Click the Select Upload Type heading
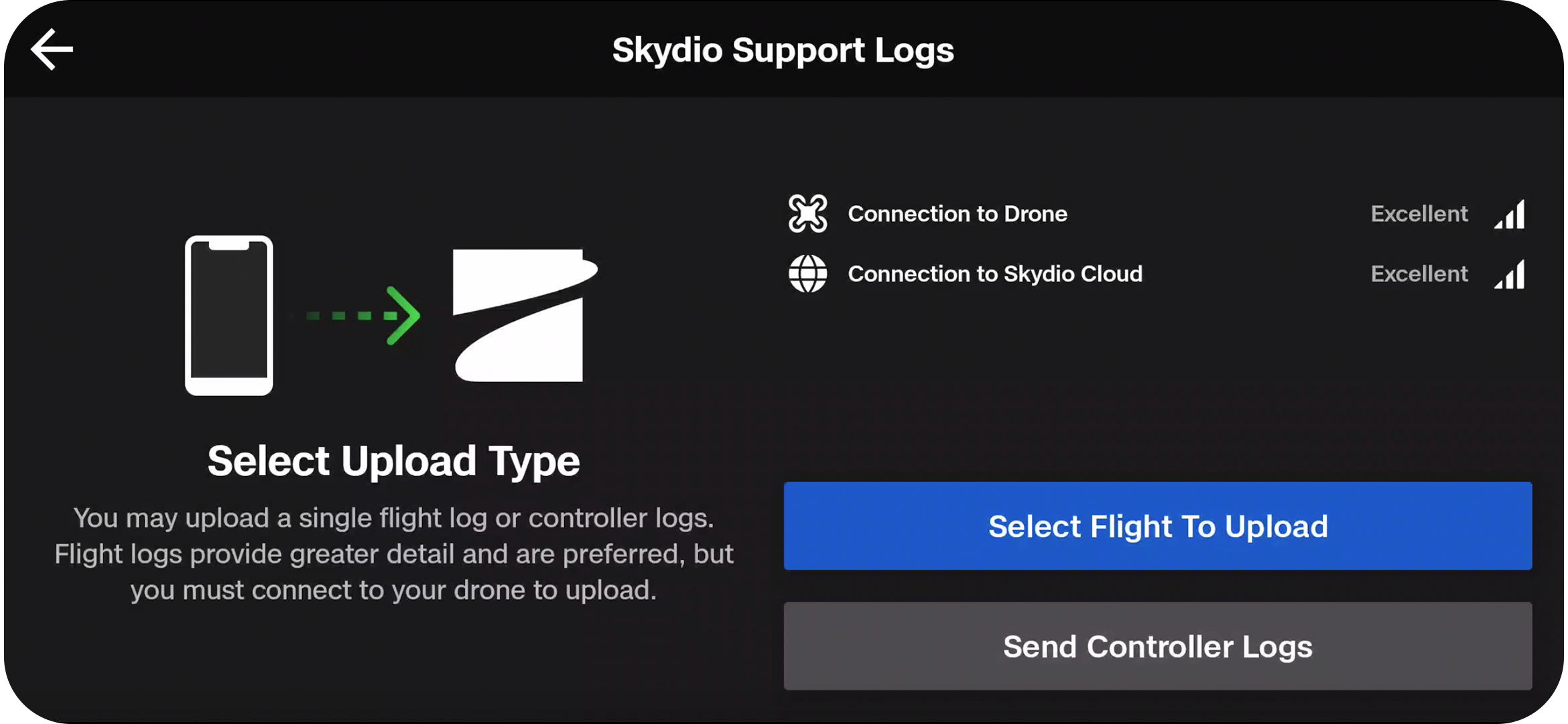The height and width of the screenshot is (724, 1568). click(393, 462)
